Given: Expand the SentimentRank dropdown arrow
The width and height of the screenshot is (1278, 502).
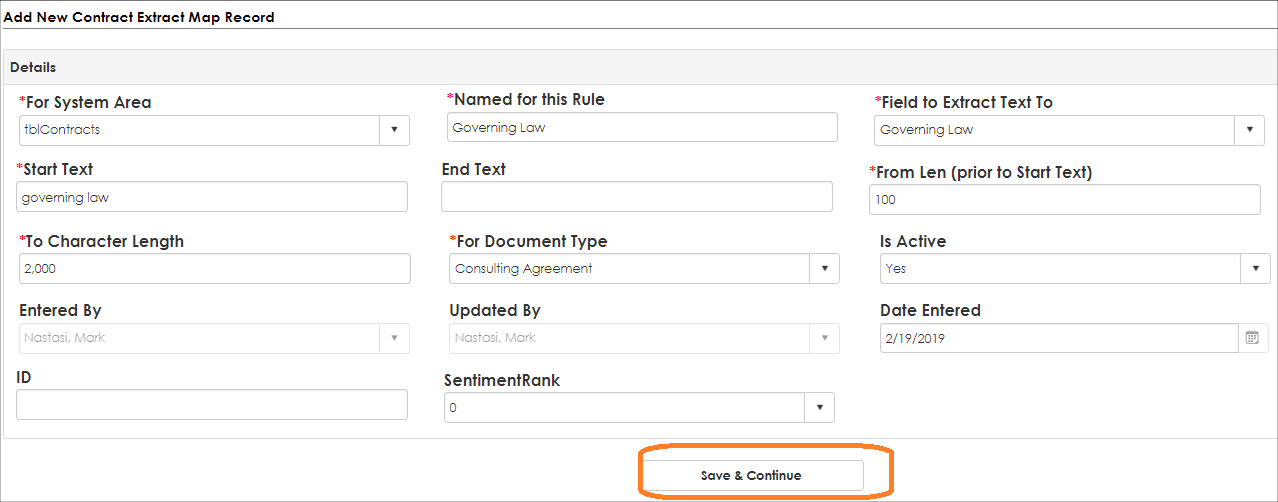Looking at the screenshot, I should pyautogui.click(x=819, y=407).
